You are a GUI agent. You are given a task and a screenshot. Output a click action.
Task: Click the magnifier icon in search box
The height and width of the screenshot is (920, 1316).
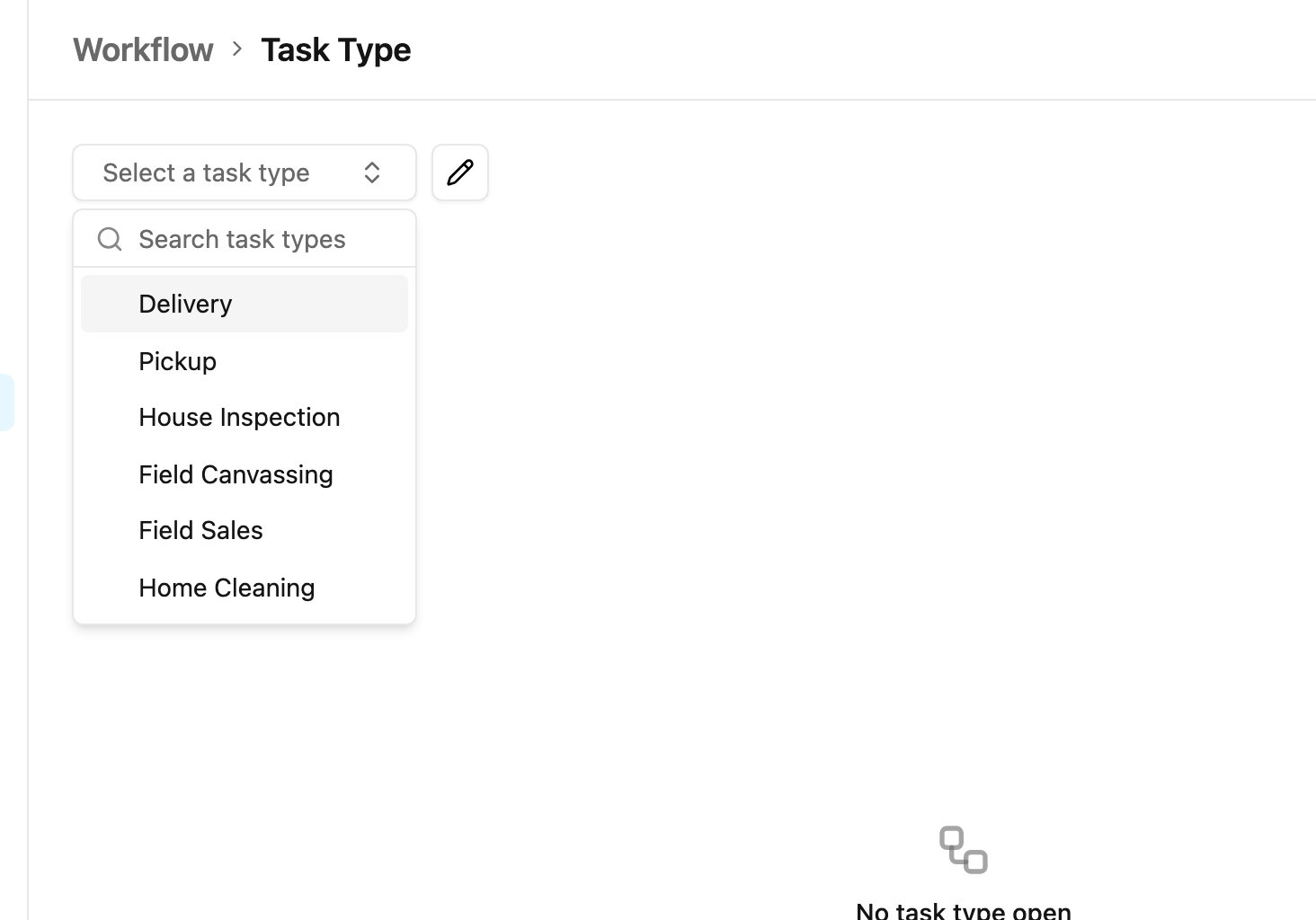click(x=110, y=239)
